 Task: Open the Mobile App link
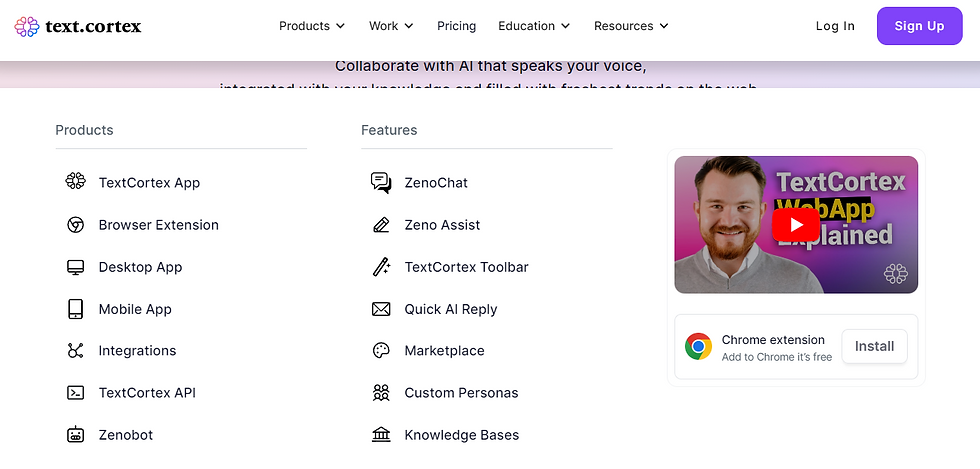(x=135, y=309)
